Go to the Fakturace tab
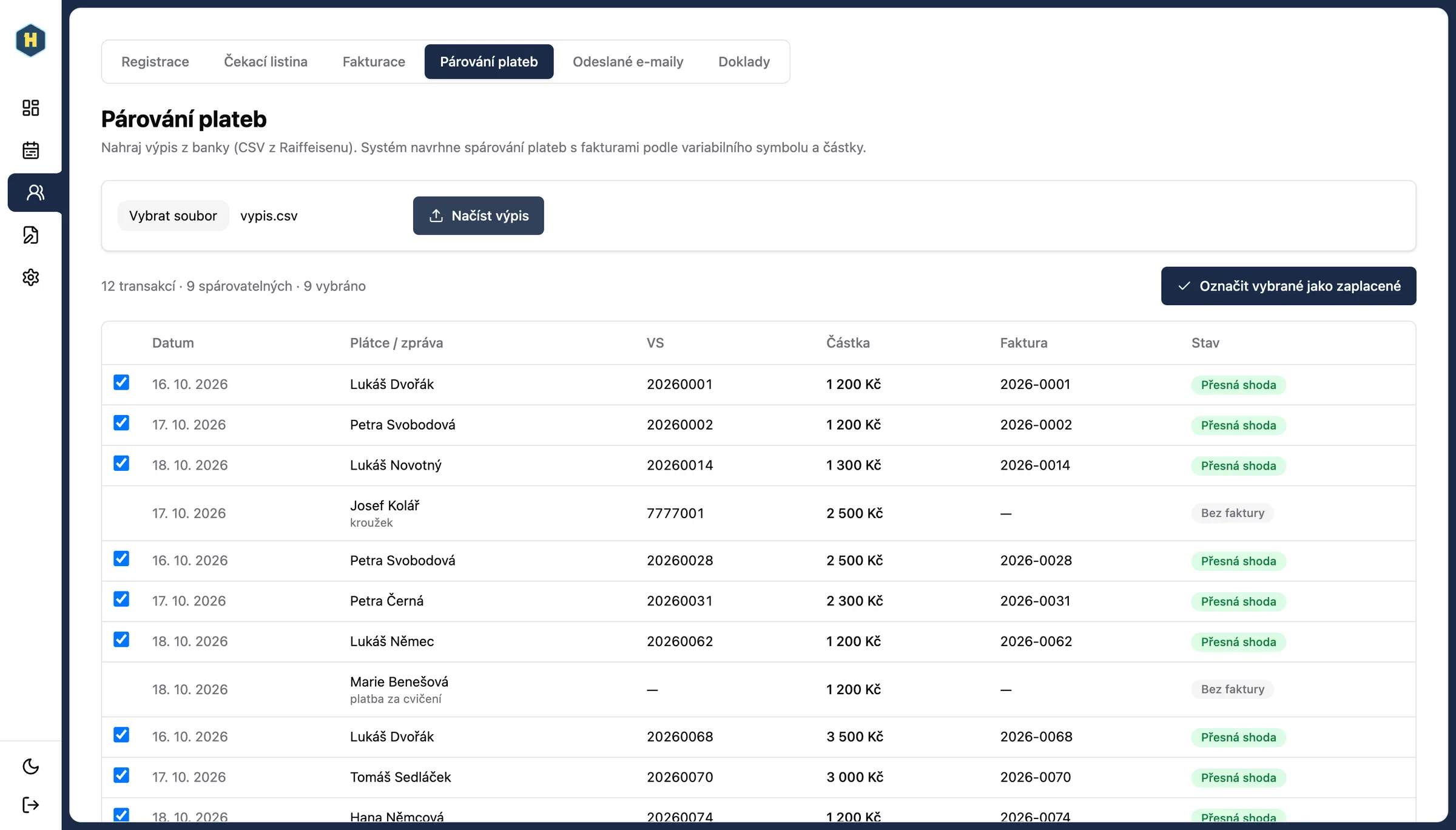The image size is (1456, 830). click(374, 61)
